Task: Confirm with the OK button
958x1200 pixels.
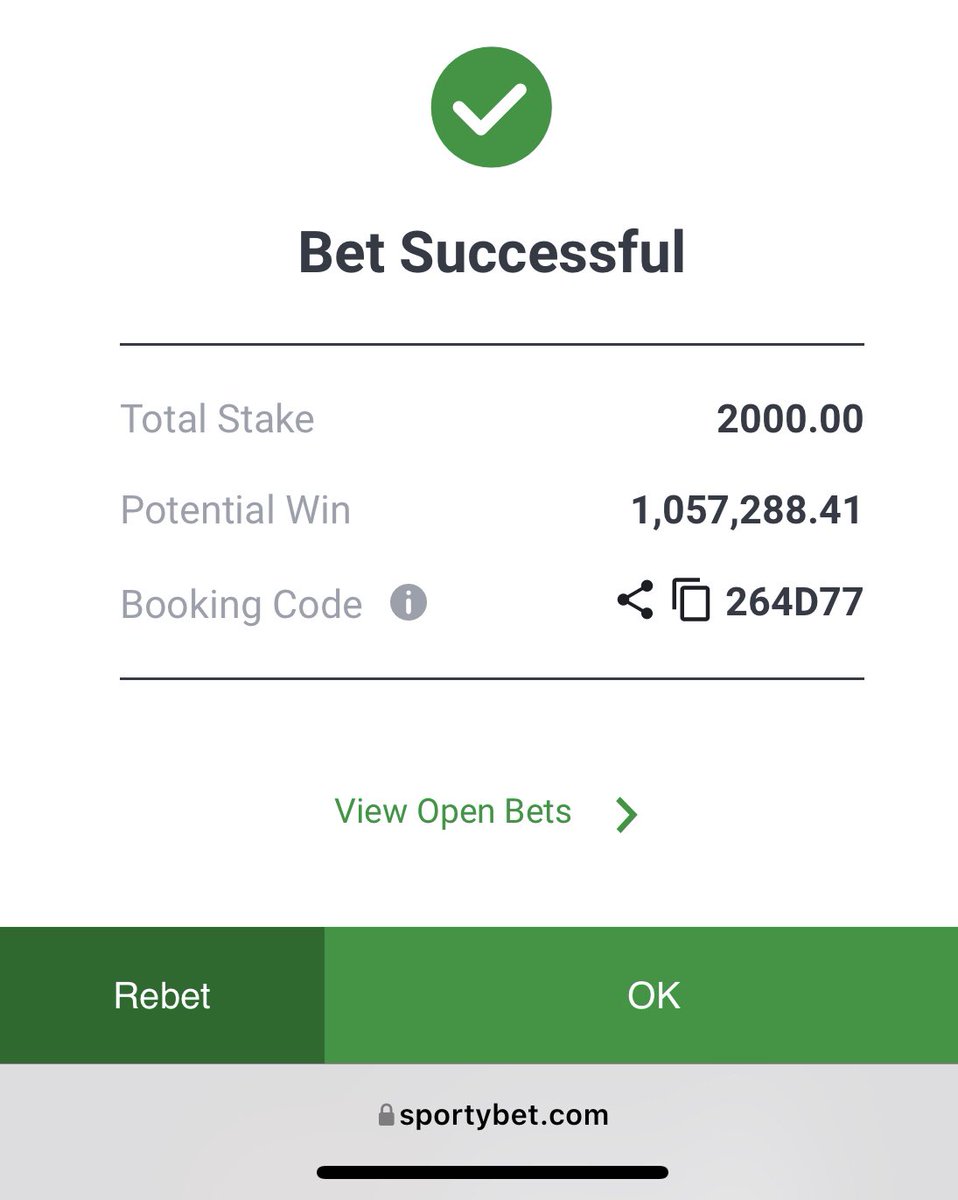Action: pyautogui.click(x=641, y=995)
